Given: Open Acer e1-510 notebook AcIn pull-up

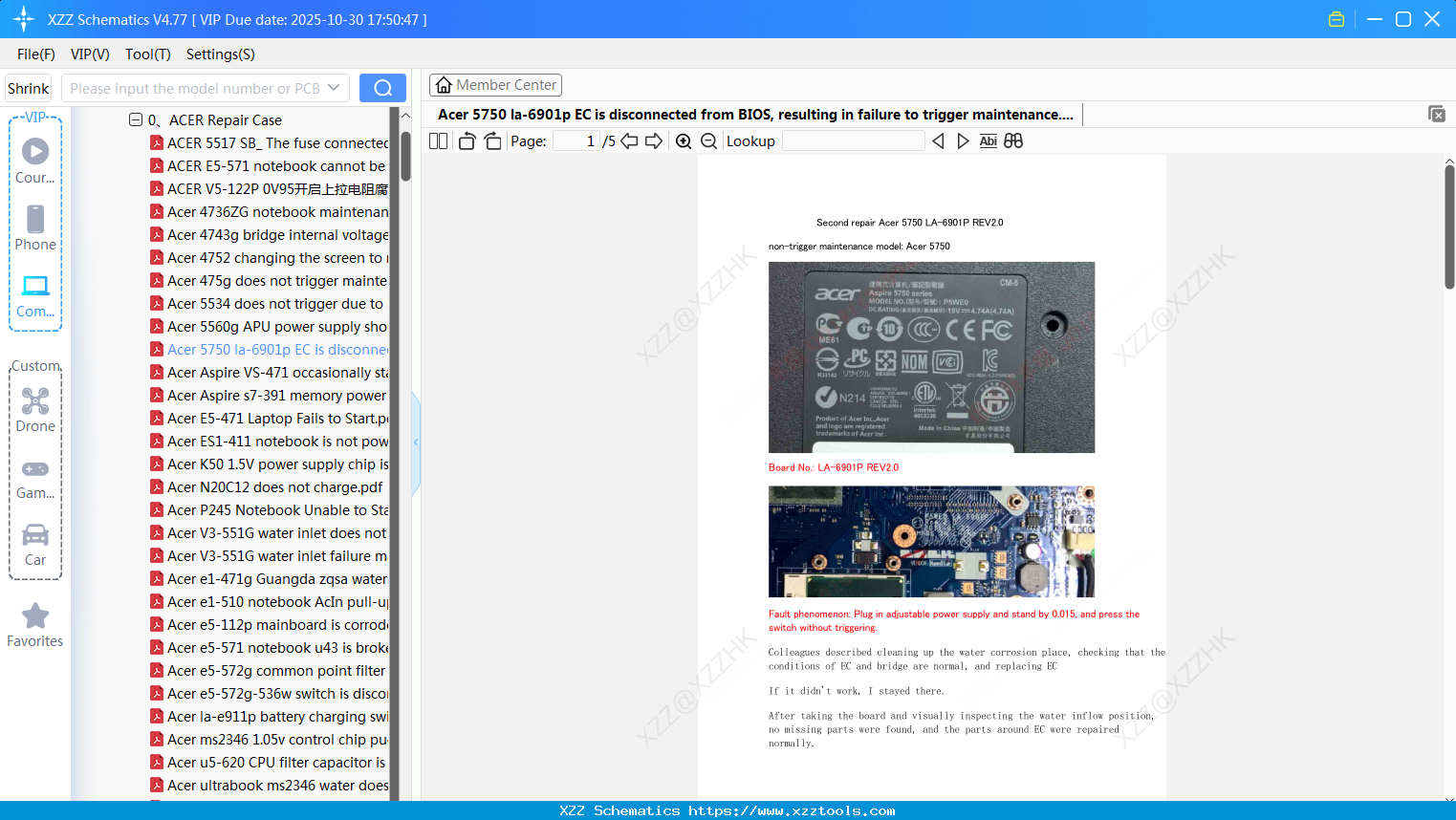Looking at the screenshot, I should [x=270, y=601].
